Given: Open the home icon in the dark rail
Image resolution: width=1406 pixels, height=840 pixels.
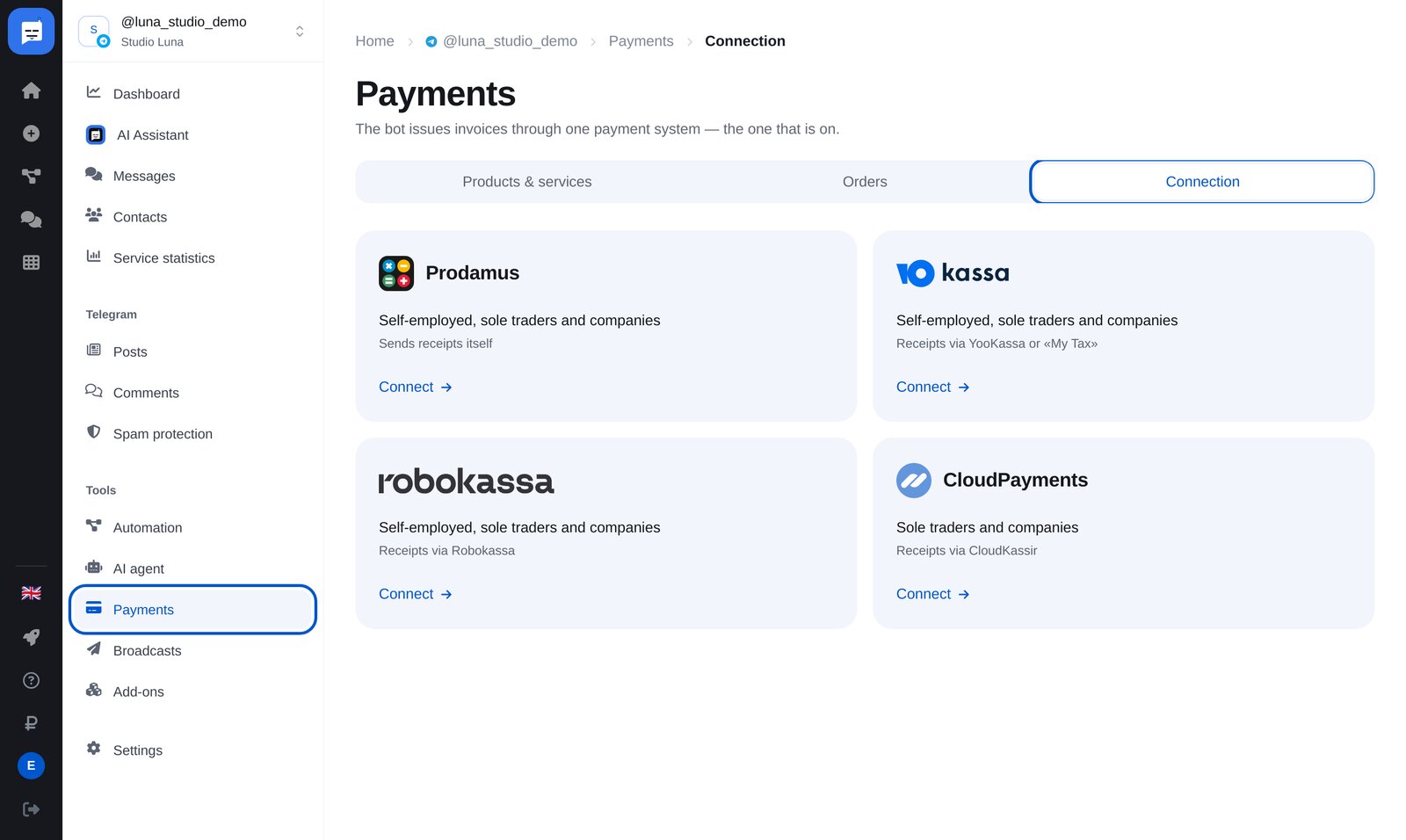Looking at the screenshot, I should (31, 91).
